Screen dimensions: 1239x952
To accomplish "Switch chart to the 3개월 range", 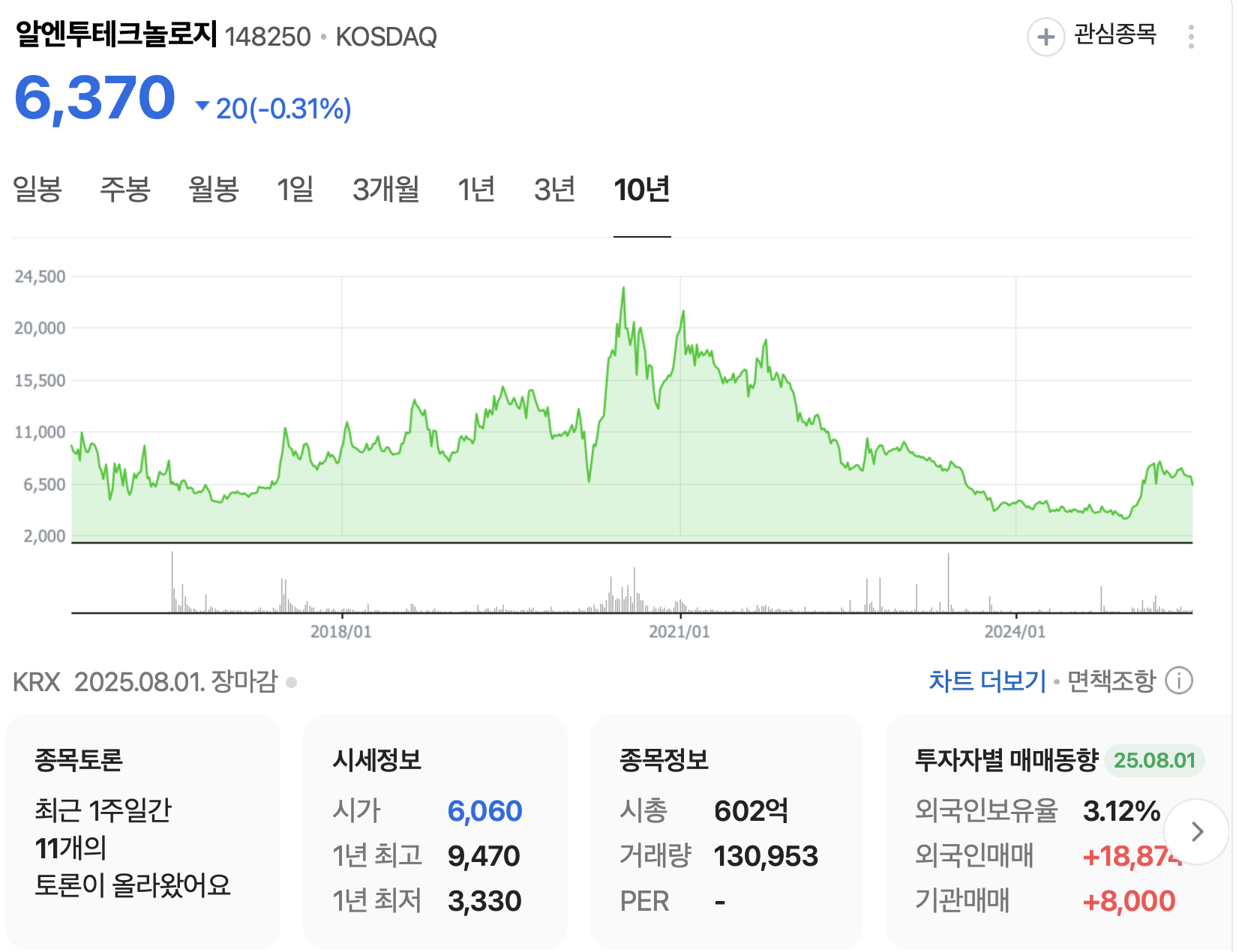I will click(x=386, y=189).
